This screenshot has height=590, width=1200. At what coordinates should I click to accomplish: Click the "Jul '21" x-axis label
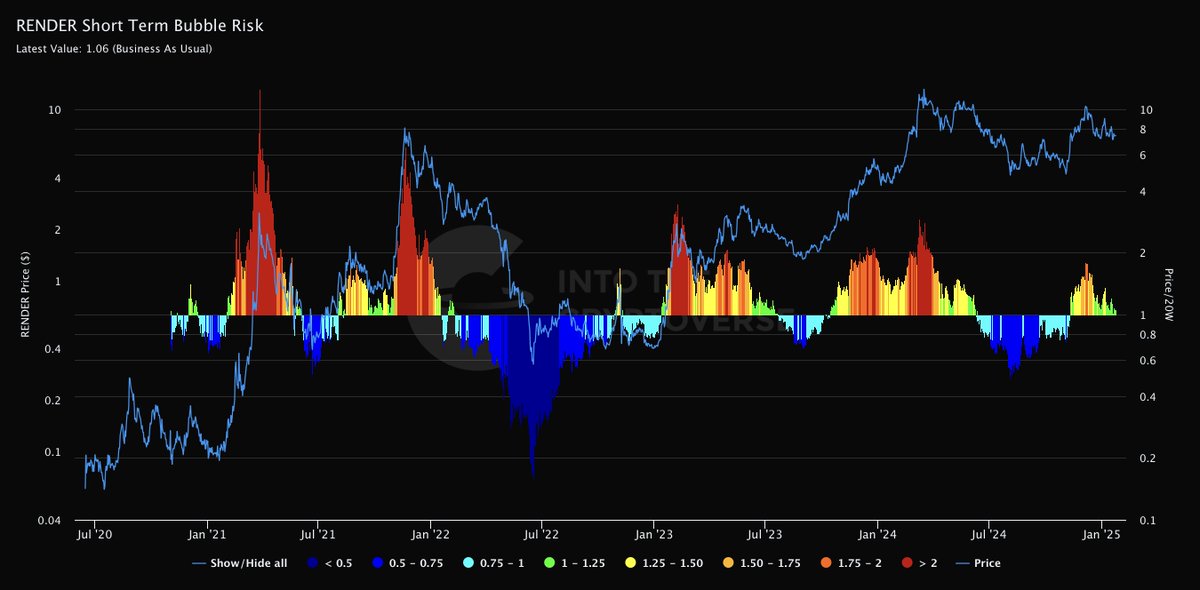click(x=318, y=536)
